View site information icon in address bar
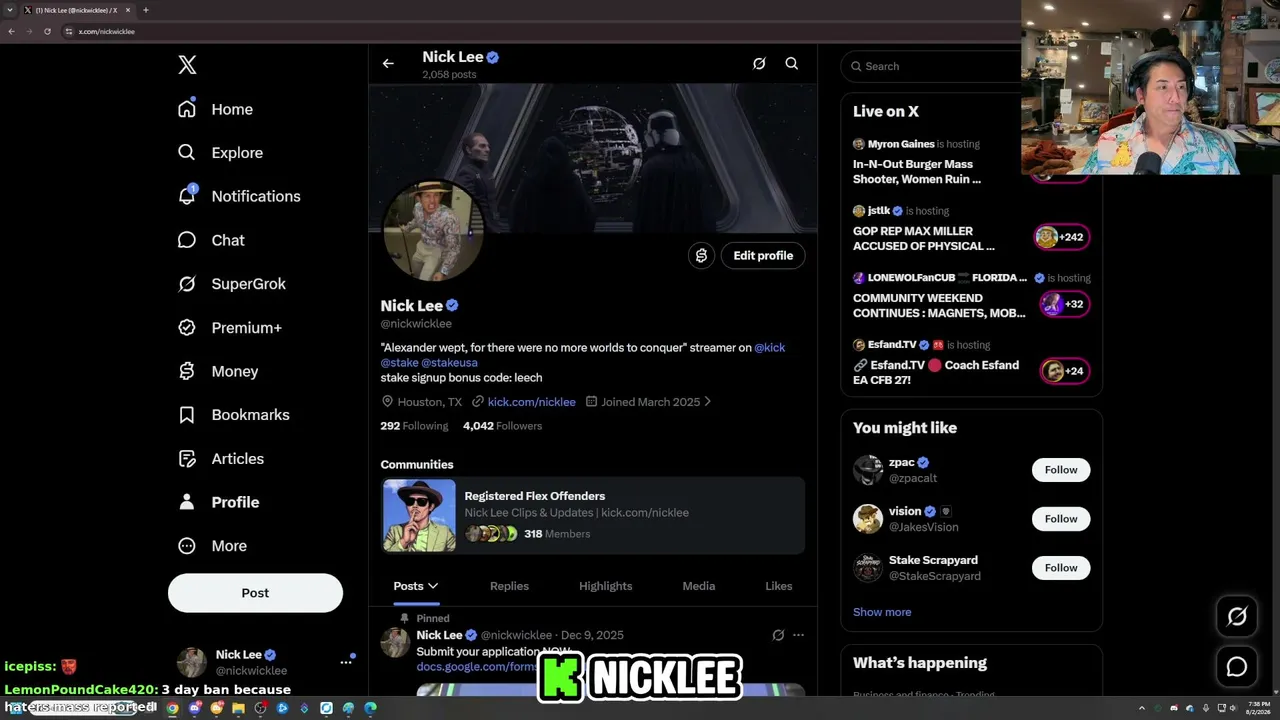The width and height of the screenshot is (1280, 720). (x=69, y=31)
